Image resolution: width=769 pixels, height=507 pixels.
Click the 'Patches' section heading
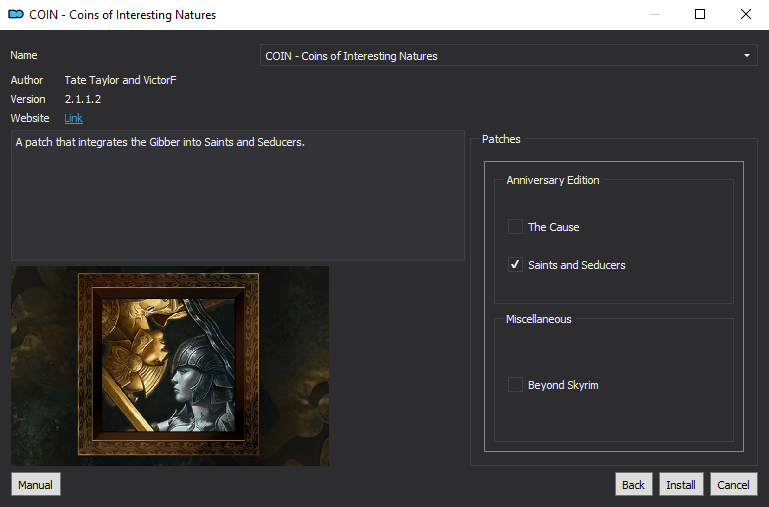point(501,139)
